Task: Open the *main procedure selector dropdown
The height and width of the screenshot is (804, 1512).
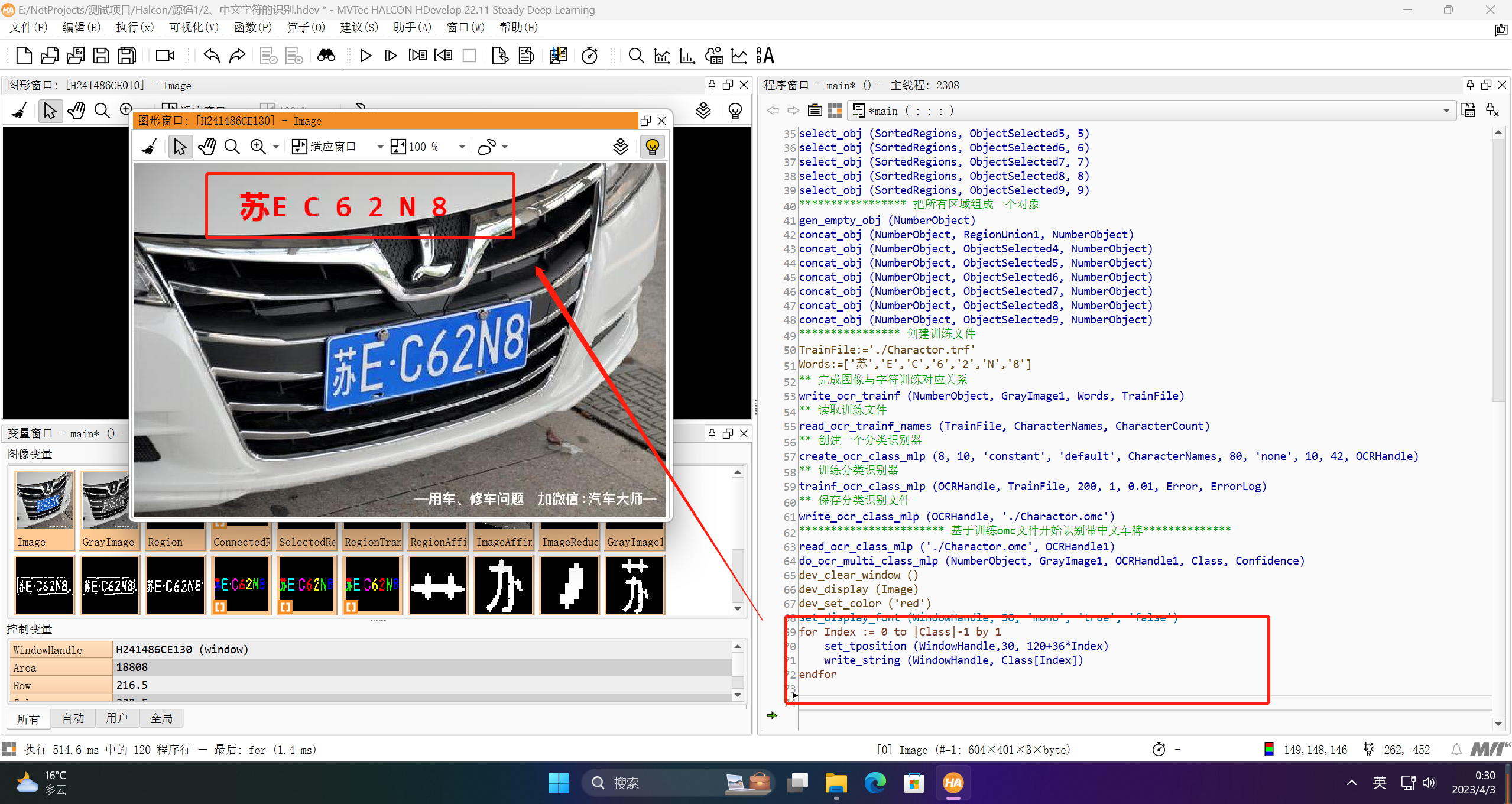Action: coord(1446,111)
